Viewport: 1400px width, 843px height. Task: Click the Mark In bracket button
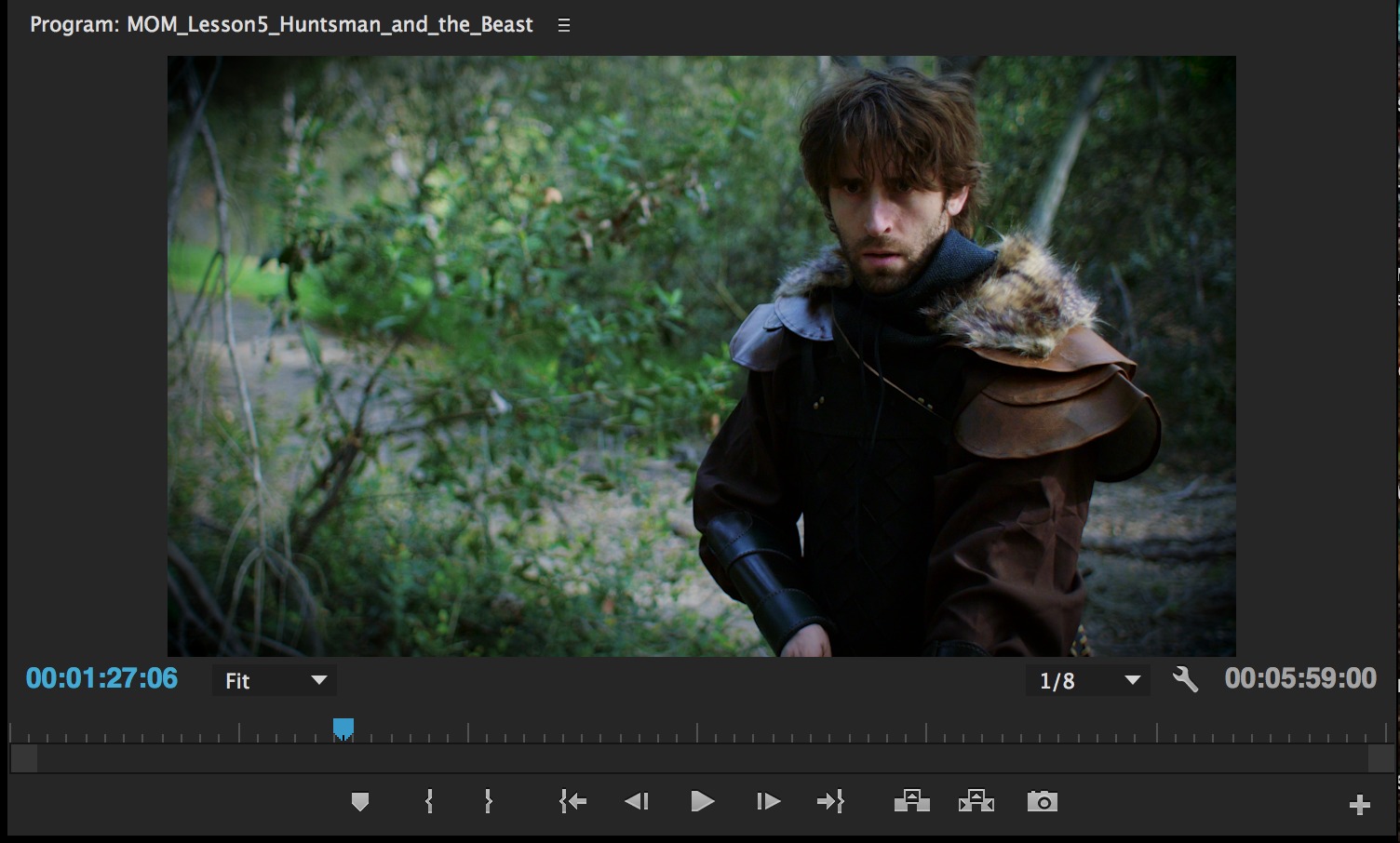pos(429,801)
